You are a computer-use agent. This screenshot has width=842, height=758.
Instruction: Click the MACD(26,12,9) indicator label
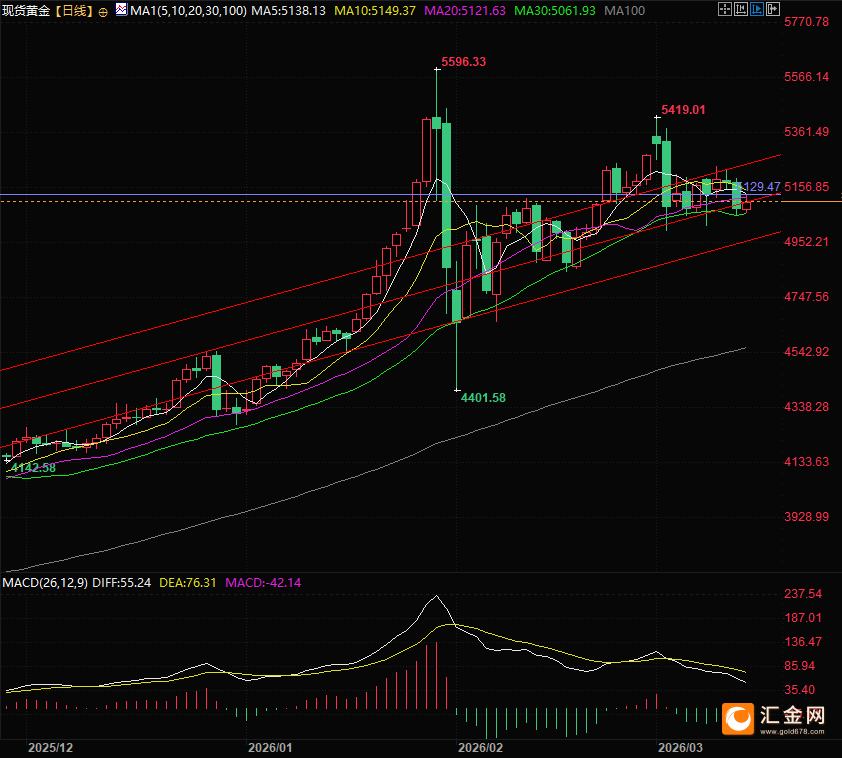[x=45, y=582]
